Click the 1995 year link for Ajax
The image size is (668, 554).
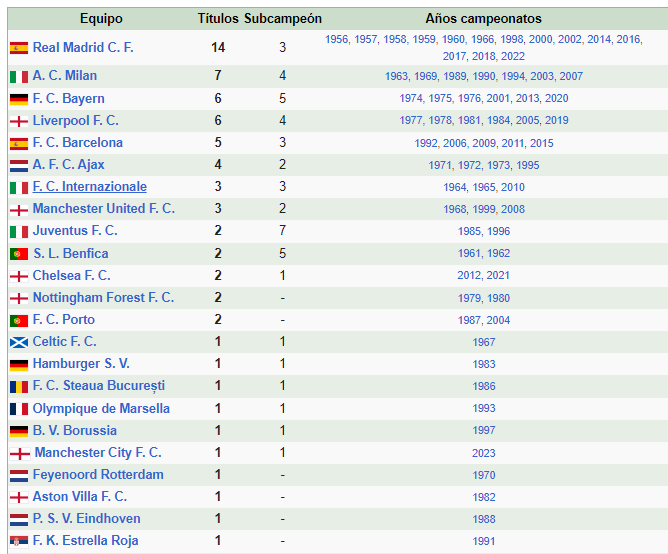(x=528, y=165)
